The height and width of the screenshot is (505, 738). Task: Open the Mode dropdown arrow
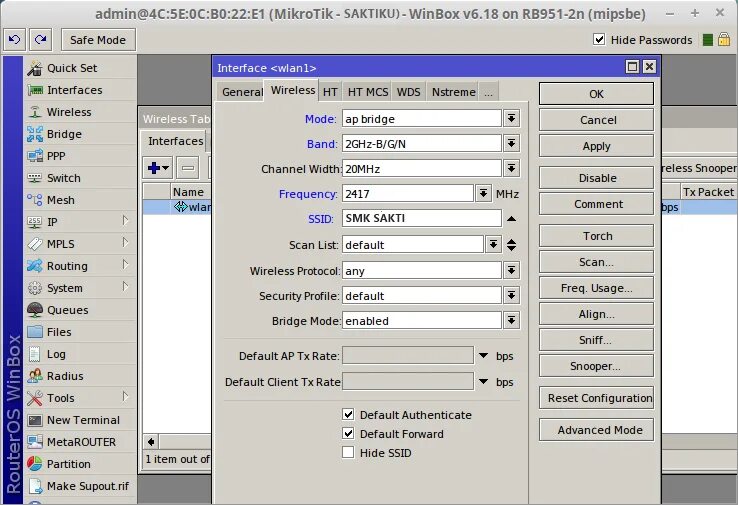tap(512, 119)
